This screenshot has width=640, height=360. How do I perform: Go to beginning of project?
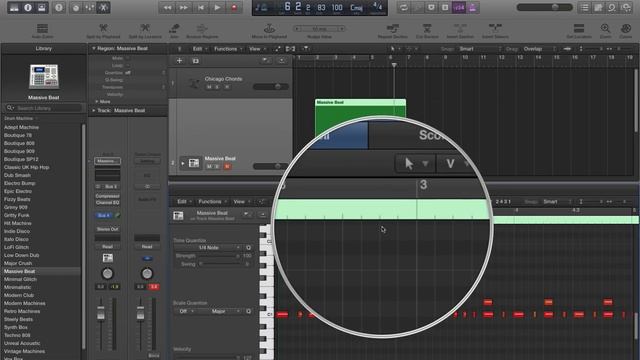[200, 7]
